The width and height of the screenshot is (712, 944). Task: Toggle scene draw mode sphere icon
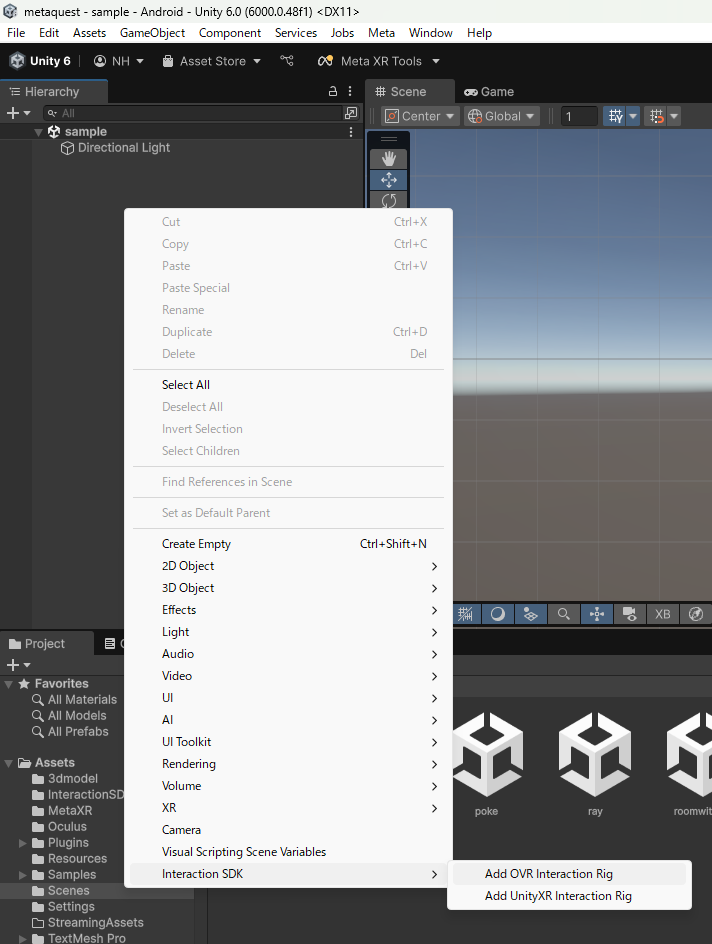point(498,614)
